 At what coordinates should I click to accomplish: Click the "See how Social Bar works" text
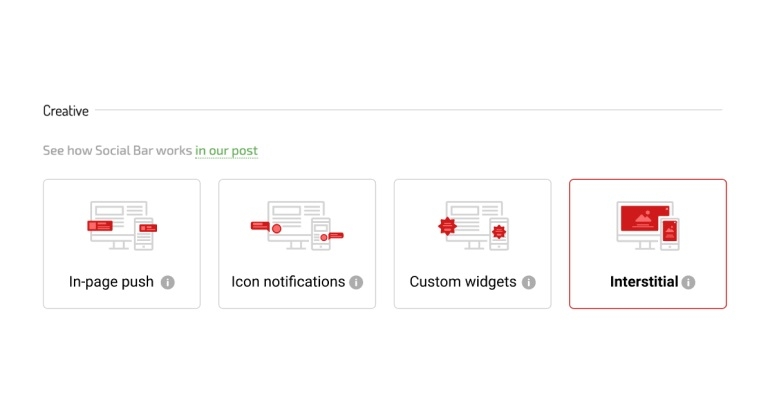117,151
